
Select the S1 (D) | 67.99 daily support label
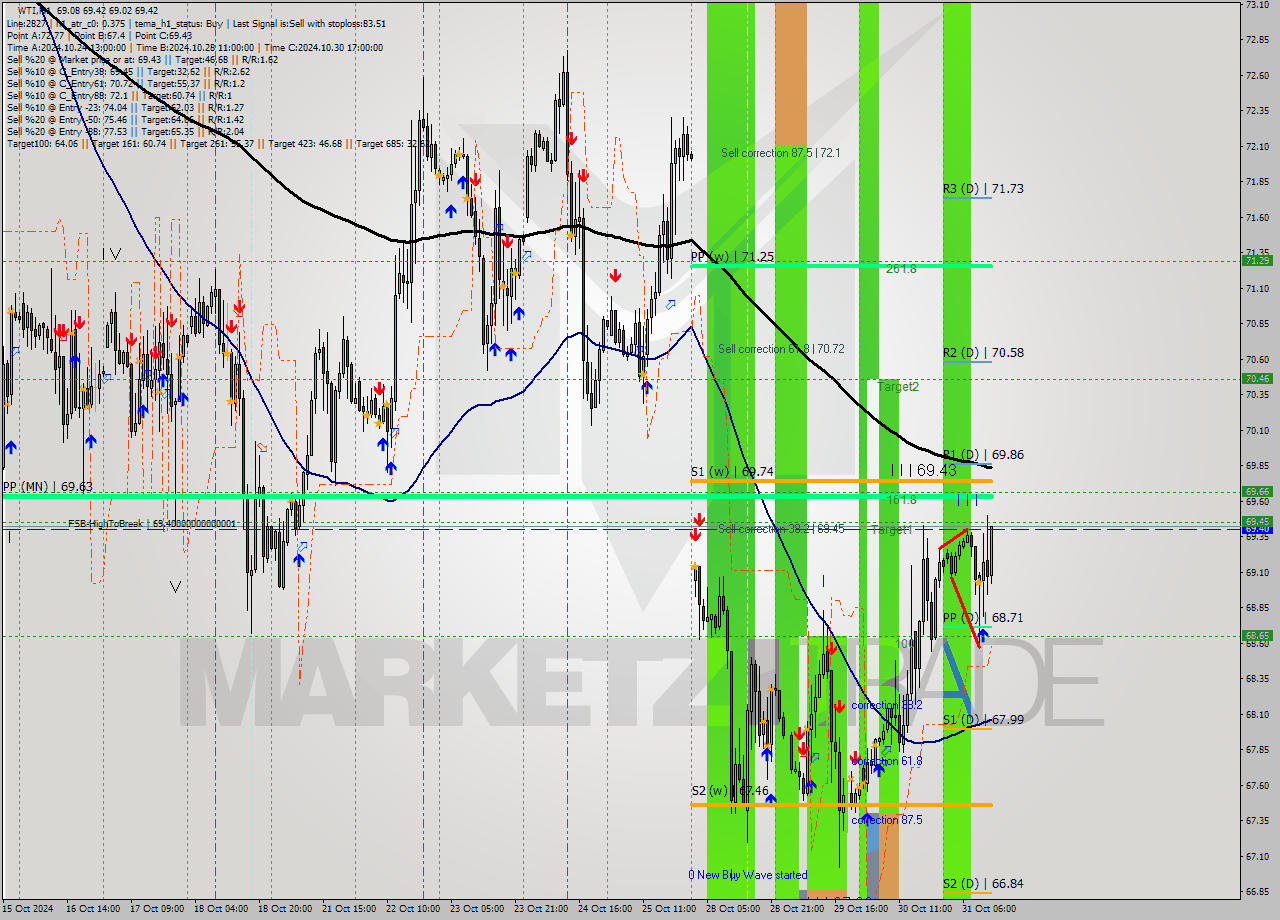983,720
